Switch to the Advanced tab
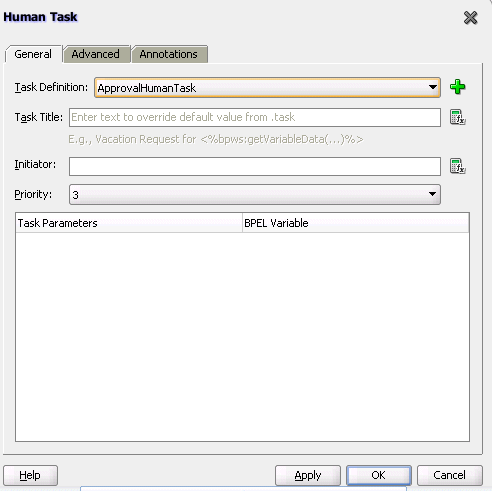 click(x=96, y=54)
